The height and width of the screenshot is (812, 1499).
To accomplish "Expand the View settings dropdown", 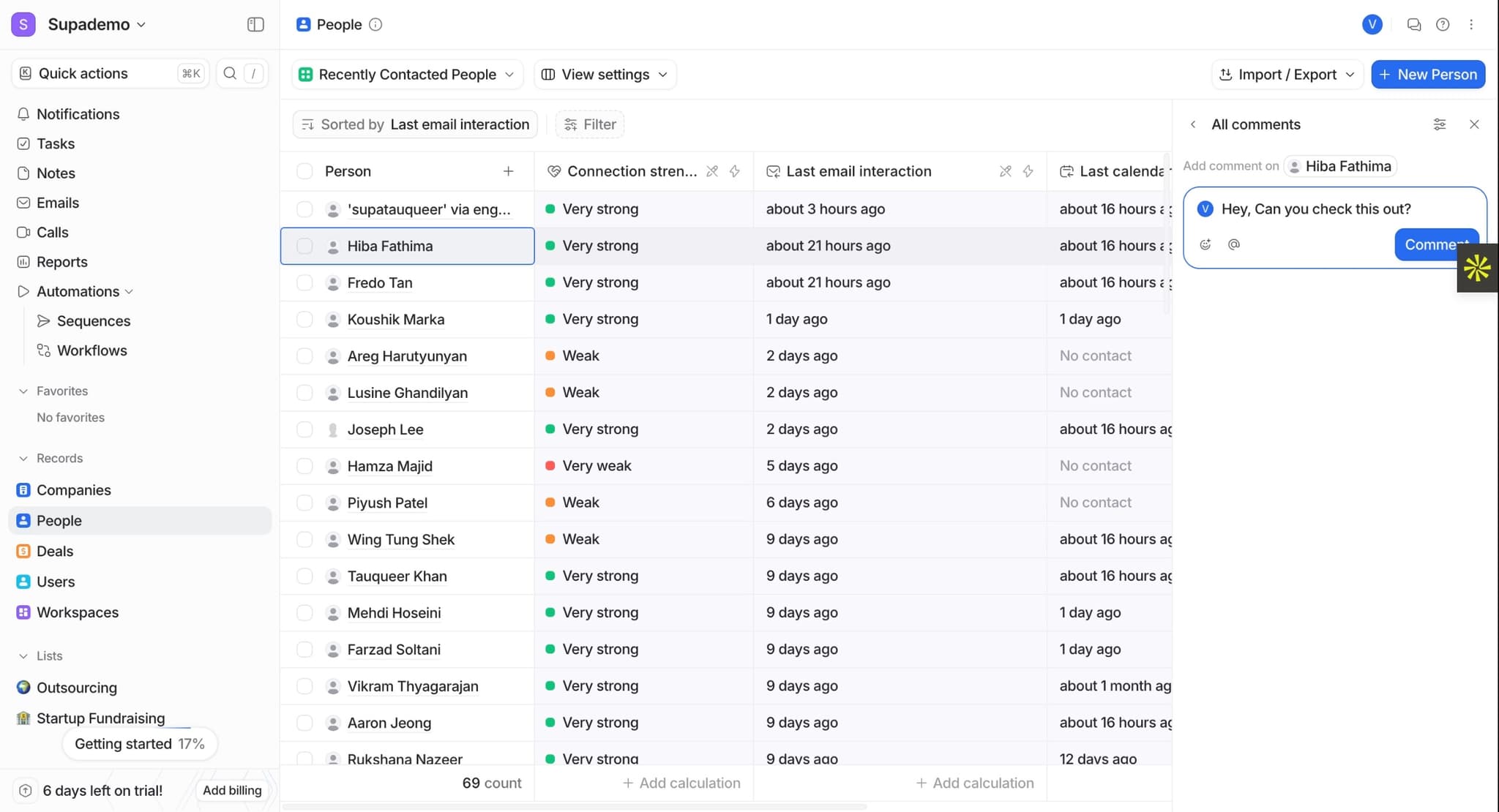I will tap(605, 75).
